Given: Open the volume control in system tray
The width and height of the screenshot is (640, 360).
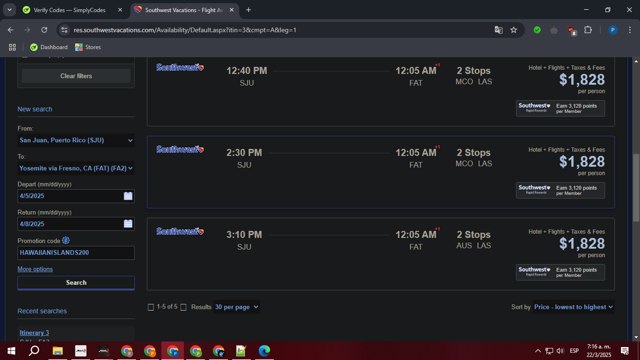Looking at the screenshot, I should coord(560,351).
